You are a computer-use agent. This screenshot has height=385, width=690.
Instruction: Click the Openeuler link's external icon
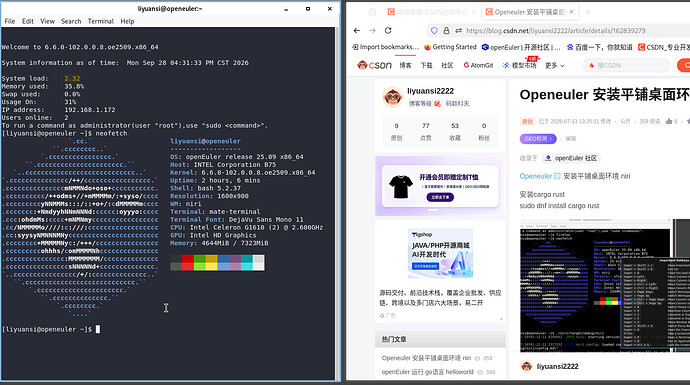coord(557,176)
